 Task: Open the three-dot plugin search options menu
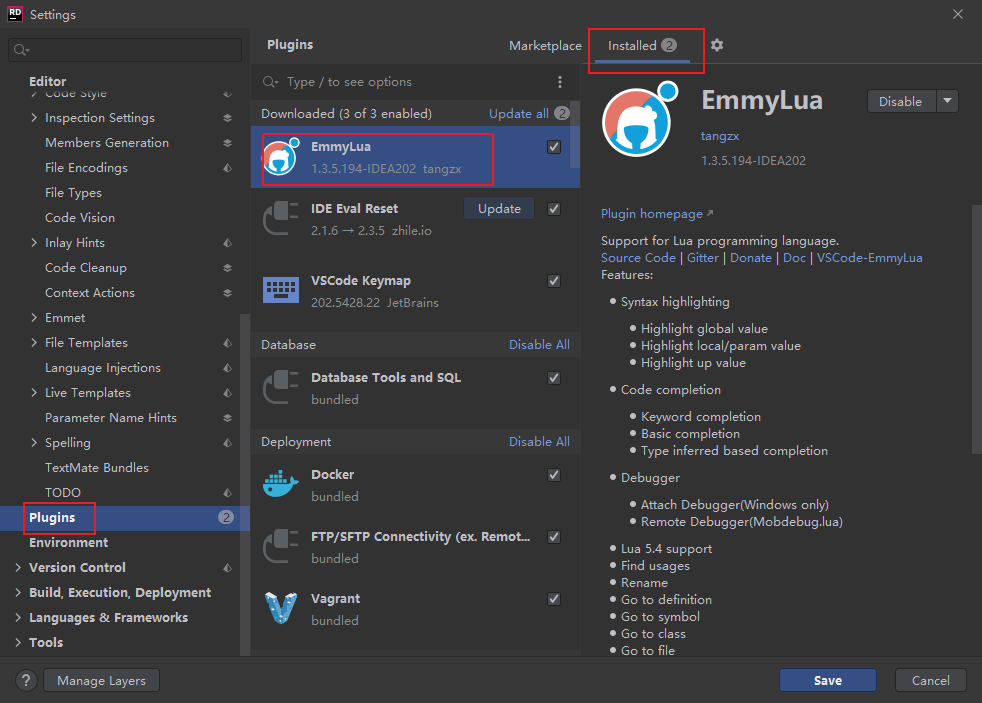(560, 82)
